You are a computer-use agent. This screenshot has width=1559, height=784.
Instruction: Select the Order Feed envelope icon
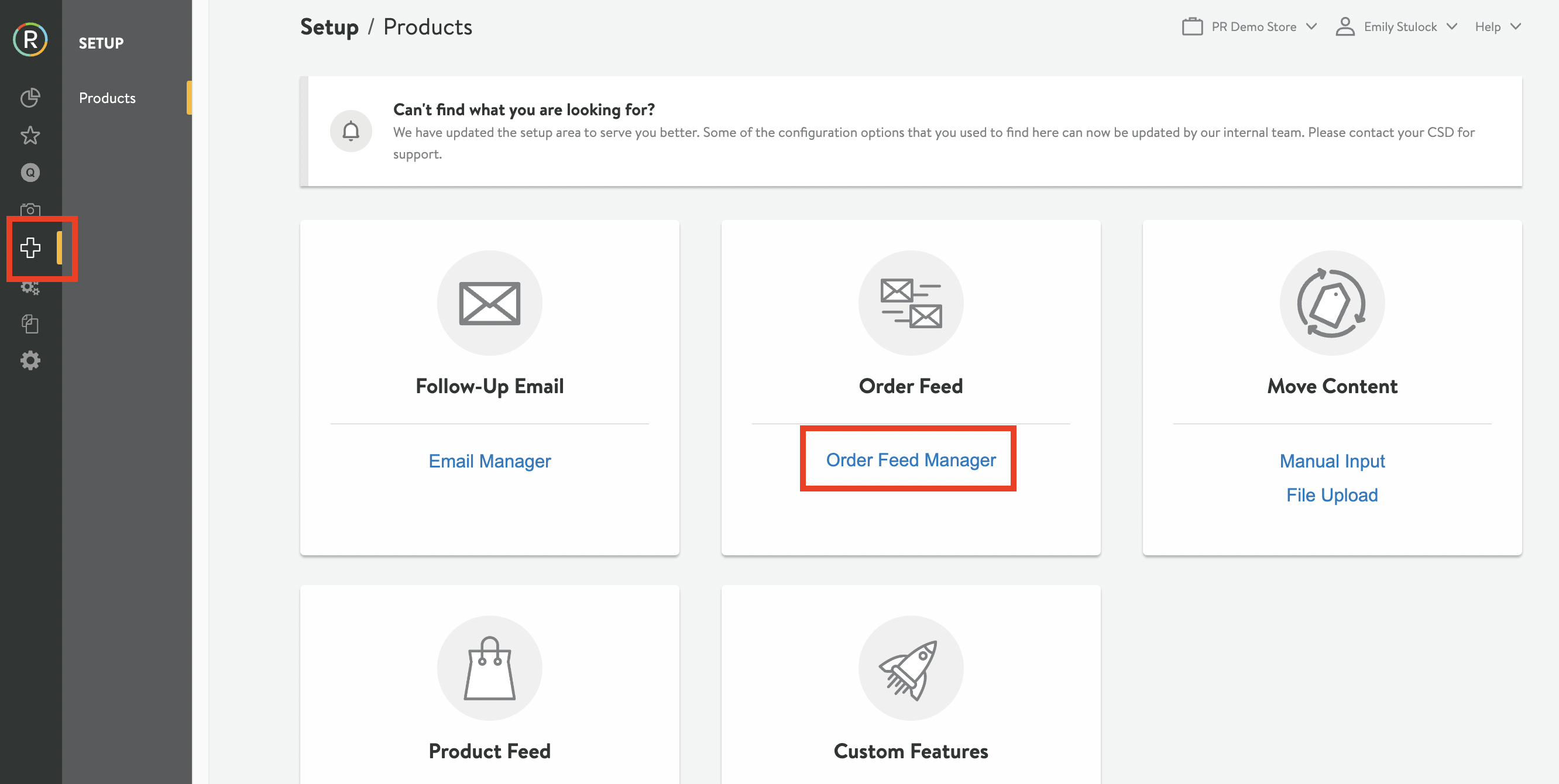coord(911,302)
